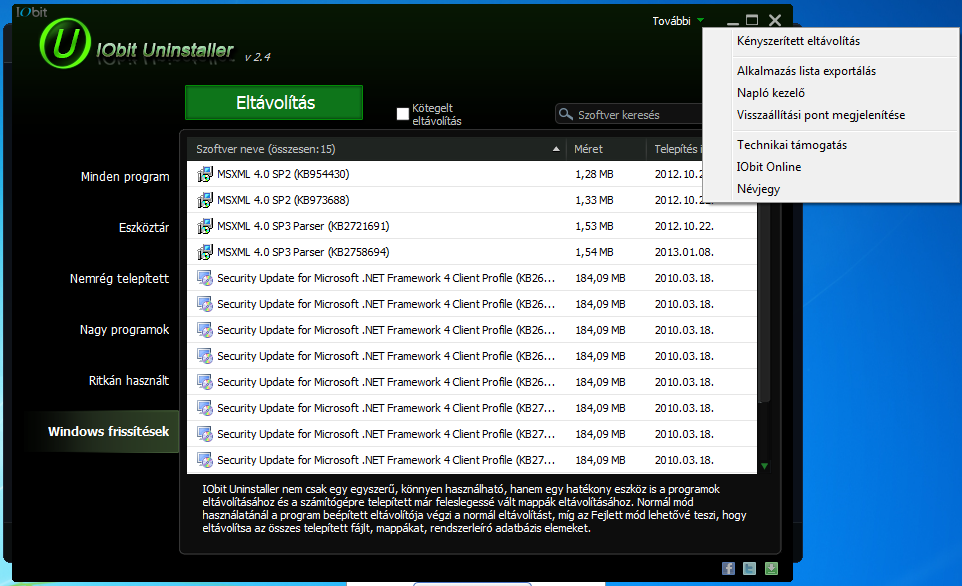962x586 pixels.
Task: Select row MSXML 4.0 SP3 Parser (KB2758694)
Action: [x=472, y=252]
